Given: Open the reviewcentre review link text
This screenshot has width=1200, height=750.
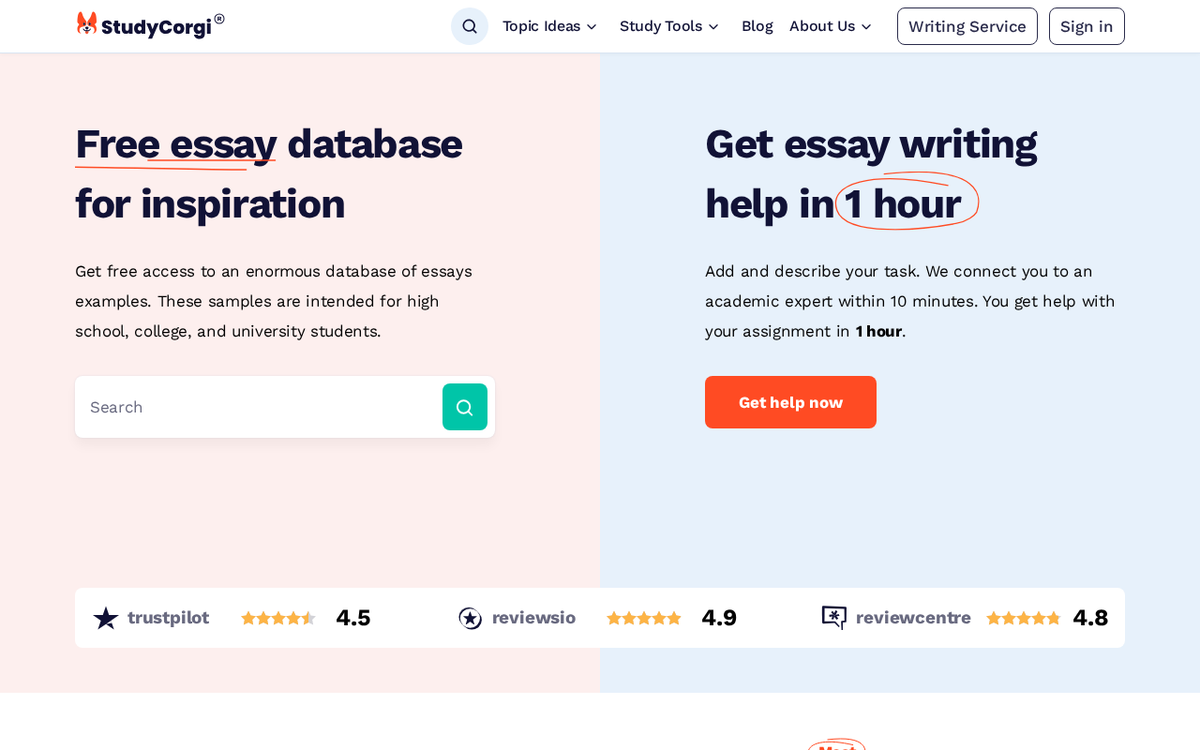Looking at the screenshot, I should (x=913, y=618).
